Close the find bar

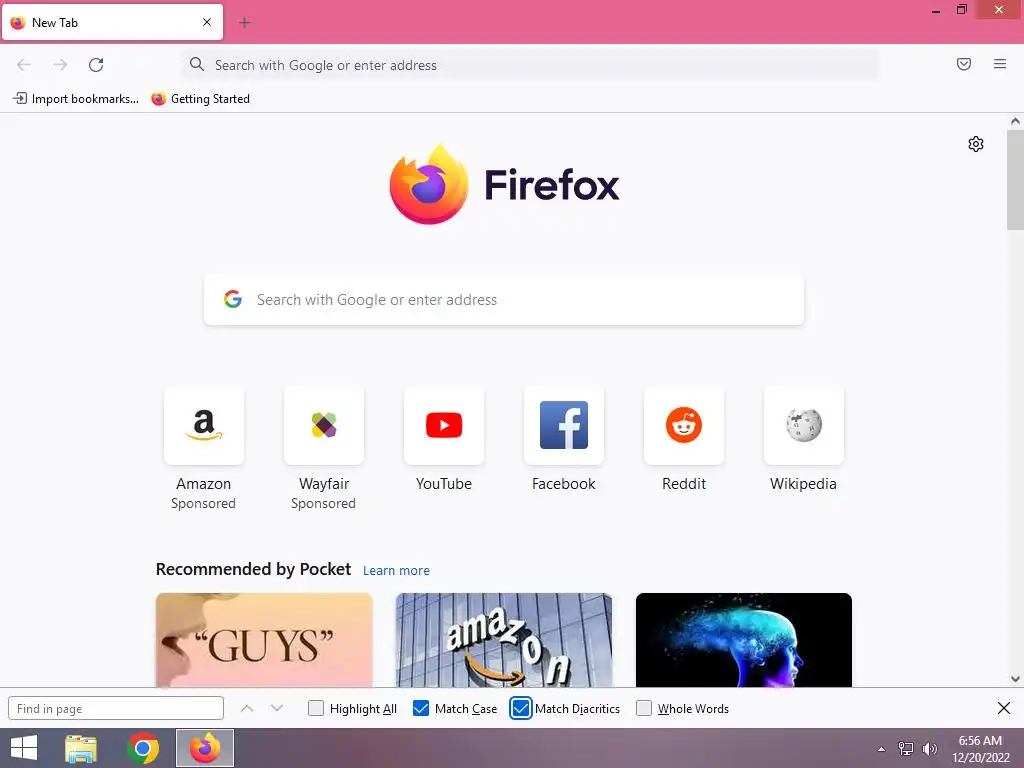1004,708
